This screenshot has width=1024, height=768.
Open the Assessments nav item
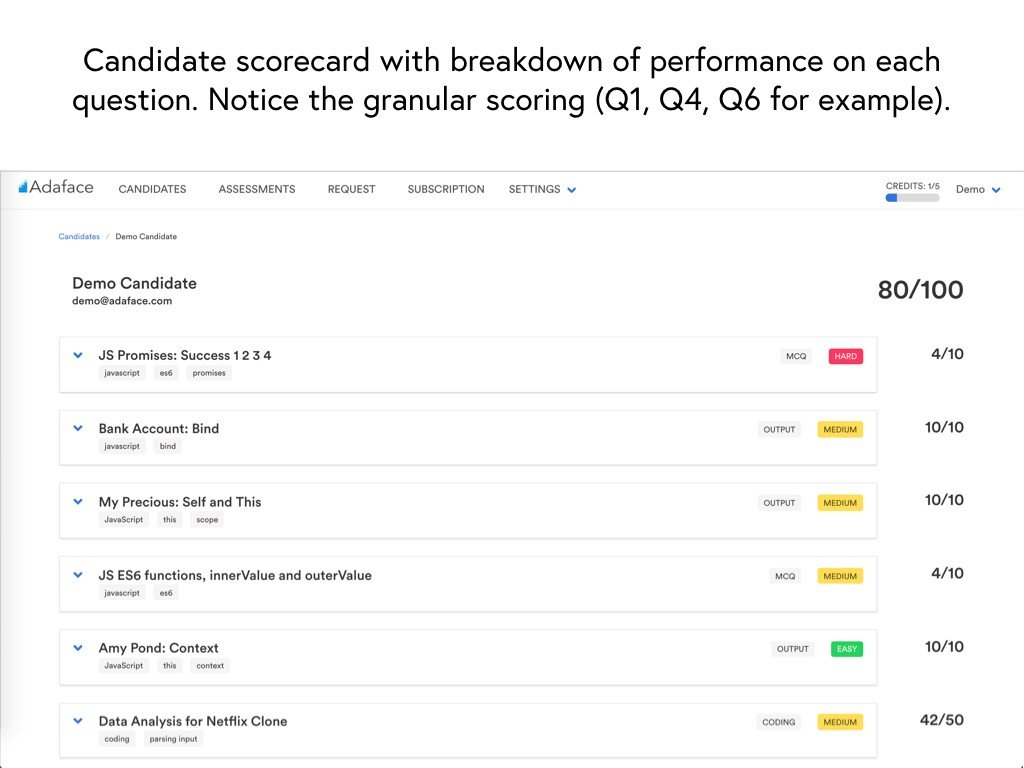257,189
